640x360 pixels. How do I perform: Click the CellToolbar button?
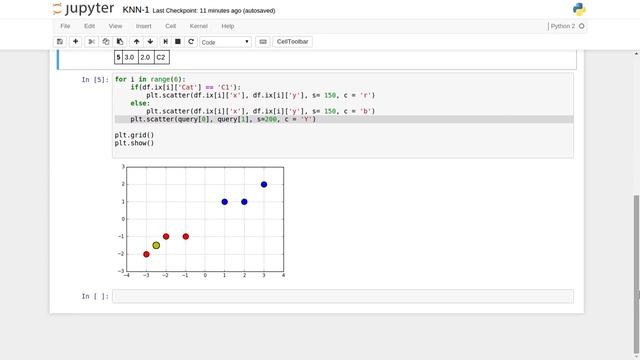[x=292, y=42]
